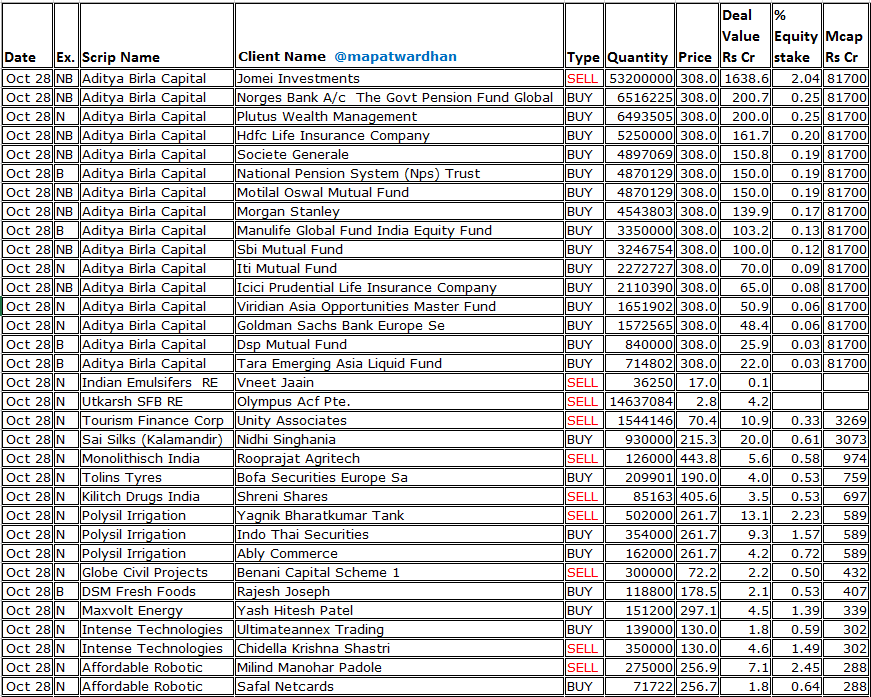This screenshot has width=871, height=697.
Task: Select the Yash Hitesh Patel cell
Action: 399,610
